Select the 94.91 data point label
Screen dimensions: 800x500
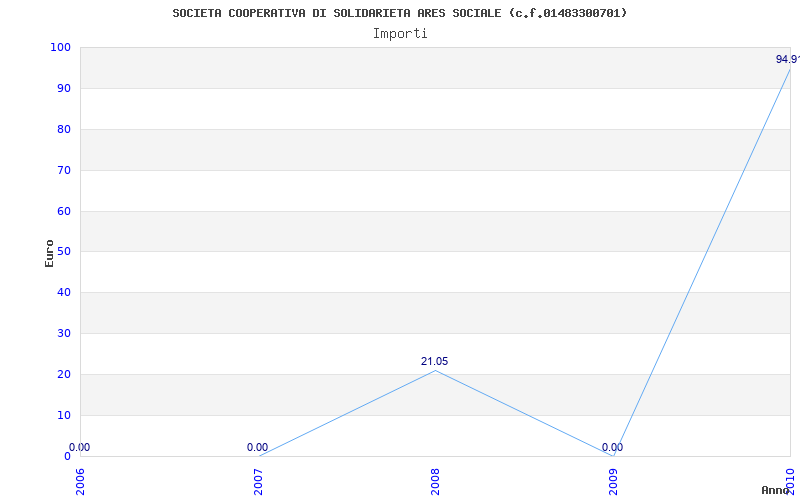[787, 59]
